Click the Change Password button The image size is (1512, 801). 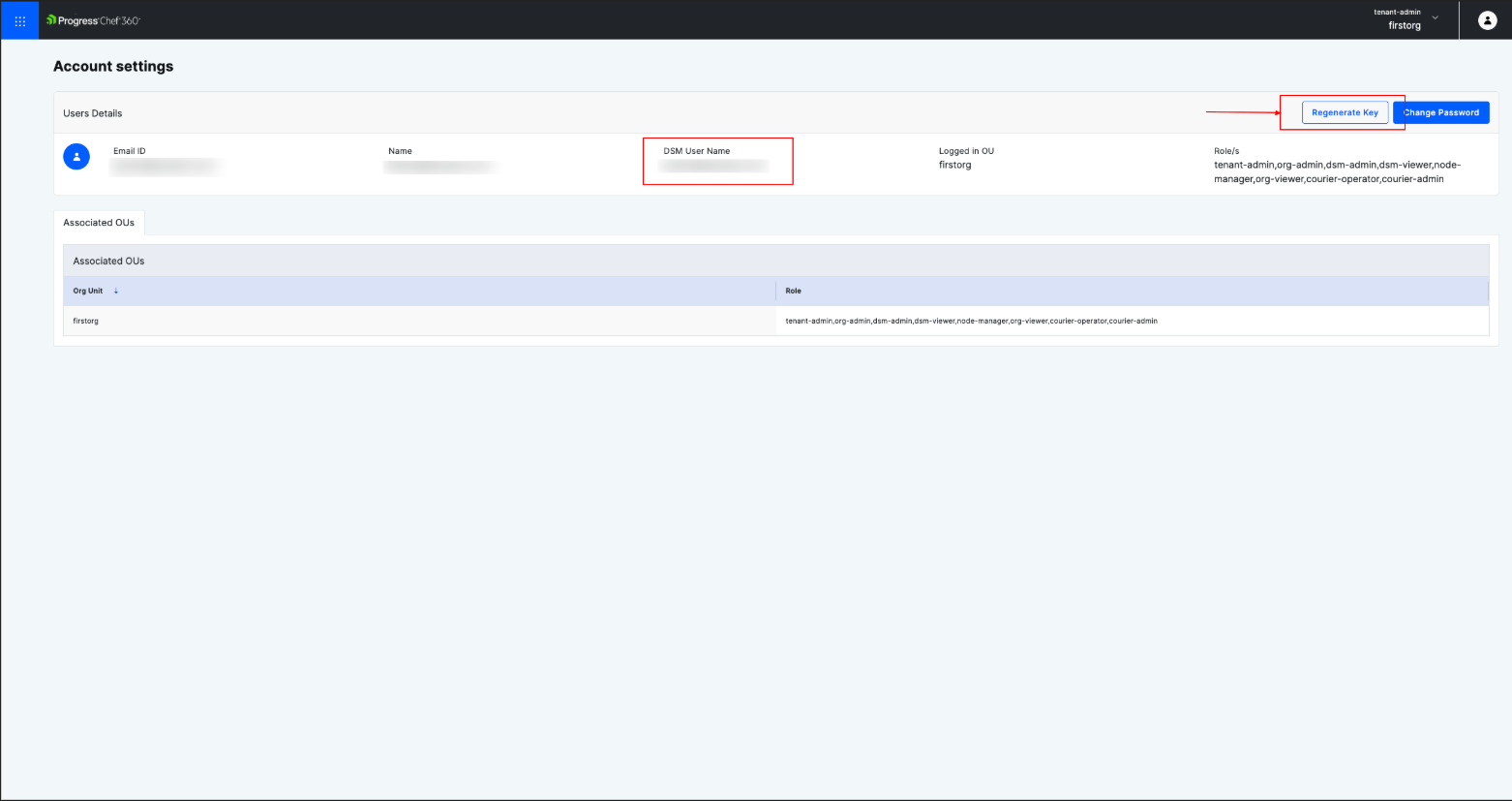coord(1441,112)
